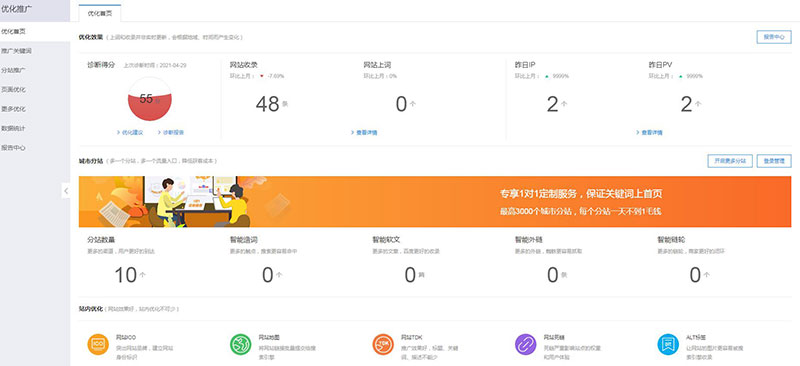
Task: Click the last diagnosis date 2021-04-29
Action: tap(173, 66)
